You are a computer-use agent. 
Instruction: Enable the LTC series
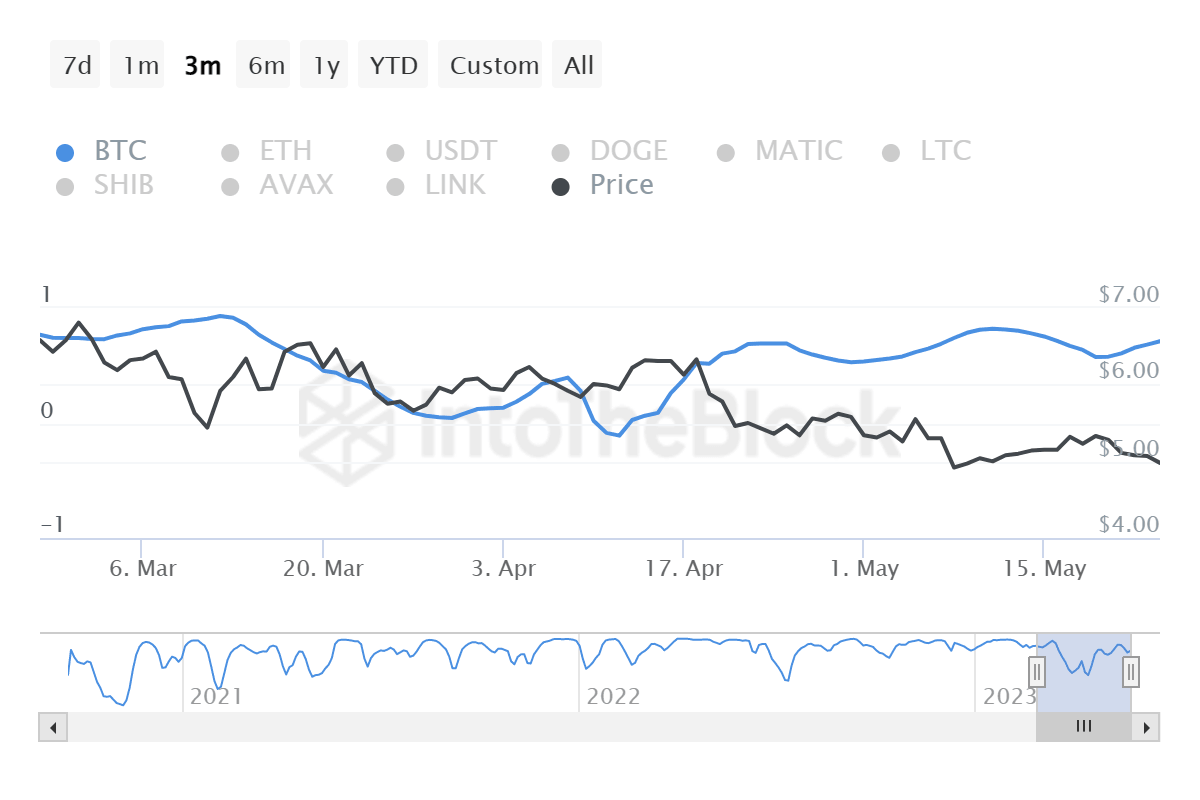click(944, 151)
